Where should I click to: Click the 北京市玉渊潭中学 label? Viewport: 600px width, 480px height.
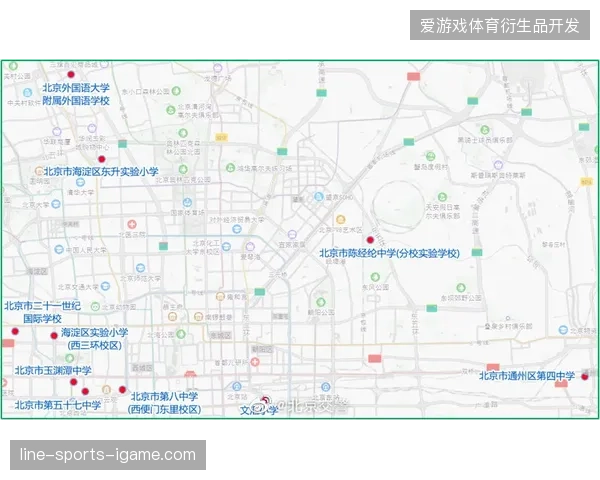pos(53,371)
